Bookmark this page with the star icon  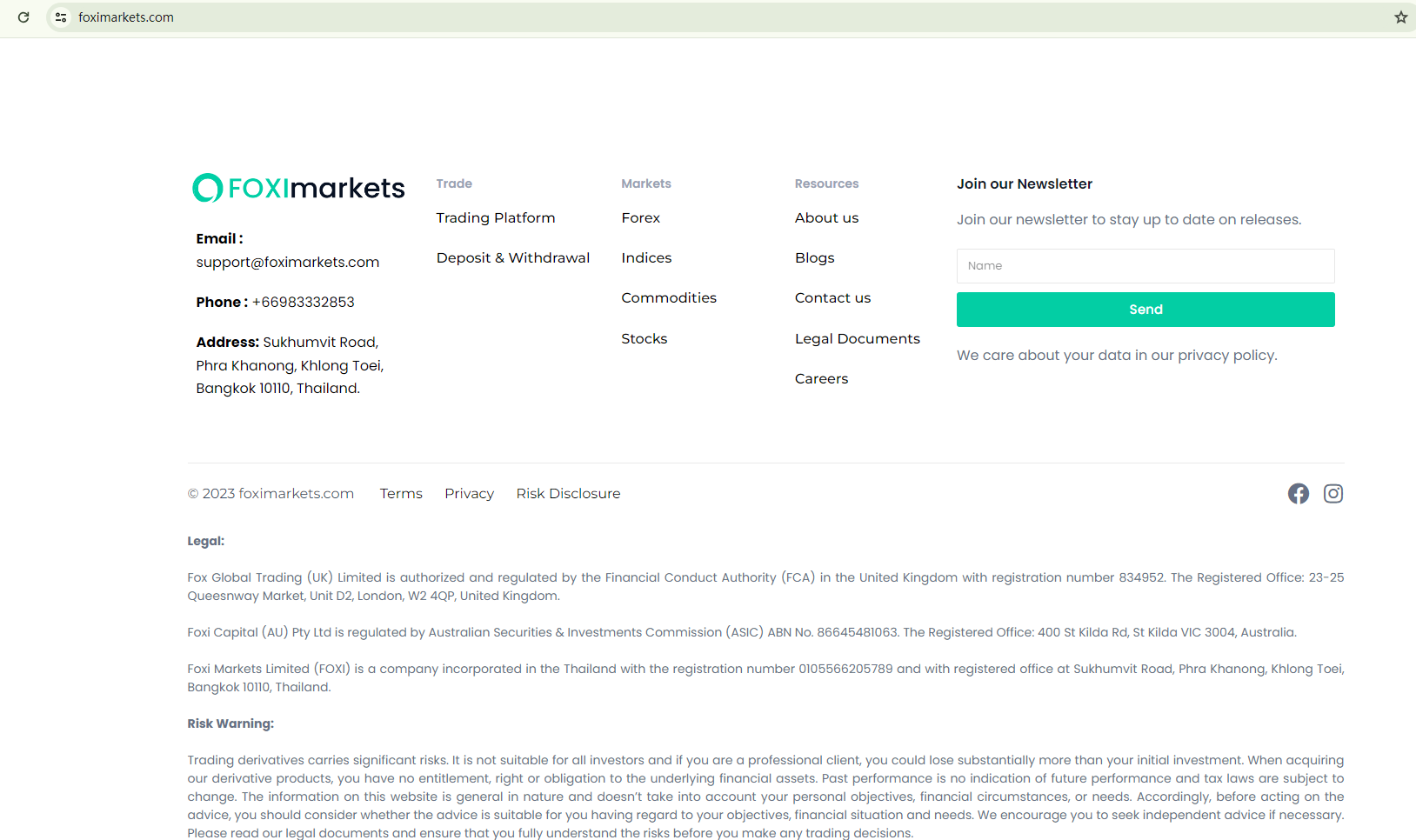tap(1401, 17)
